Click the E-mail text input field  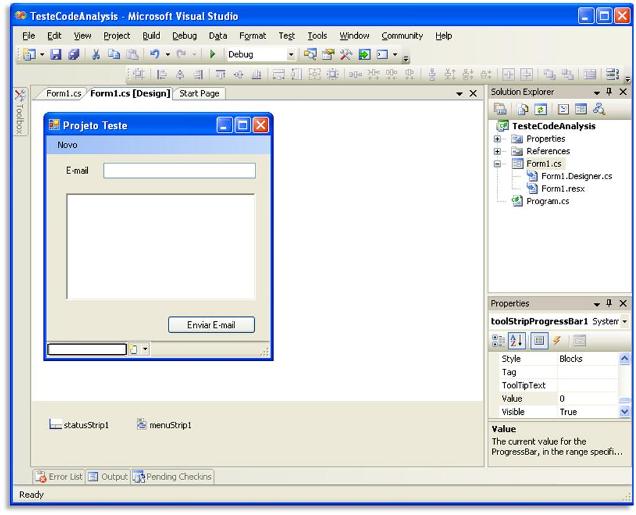179,170
